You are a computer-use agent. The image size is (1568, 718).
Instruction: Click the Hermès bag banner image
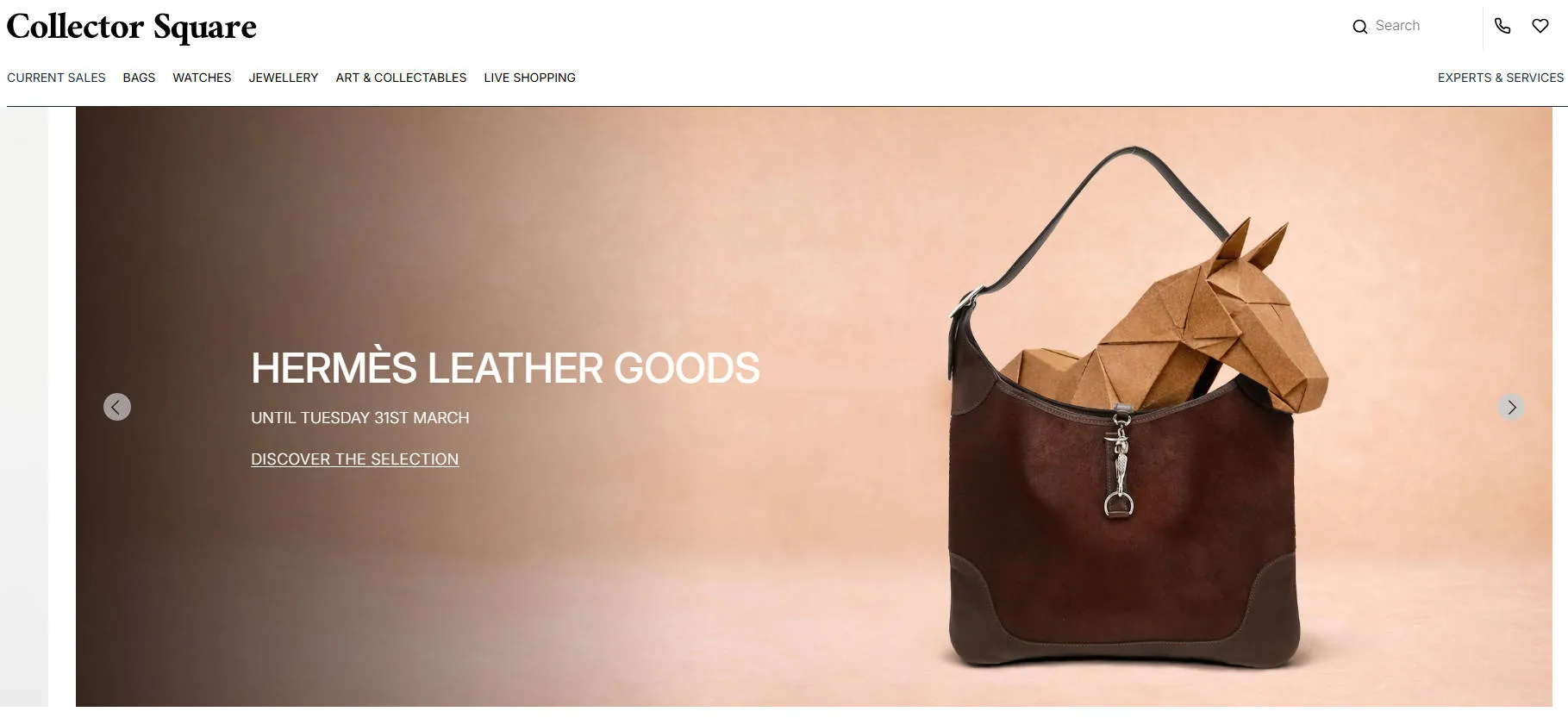(814, 407)
